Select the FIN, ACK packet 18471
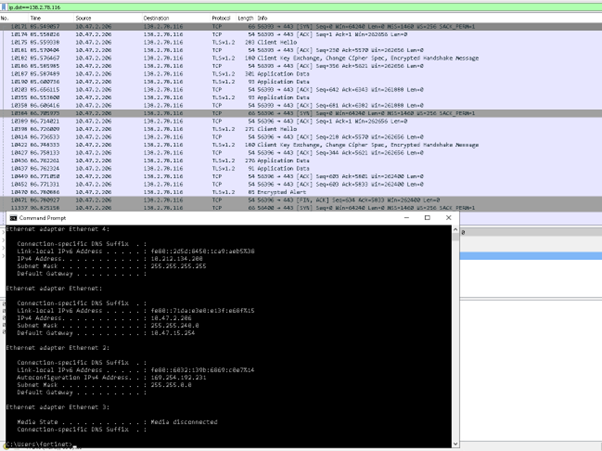This screenshot has height=451, width=602. tap(200, 200)
